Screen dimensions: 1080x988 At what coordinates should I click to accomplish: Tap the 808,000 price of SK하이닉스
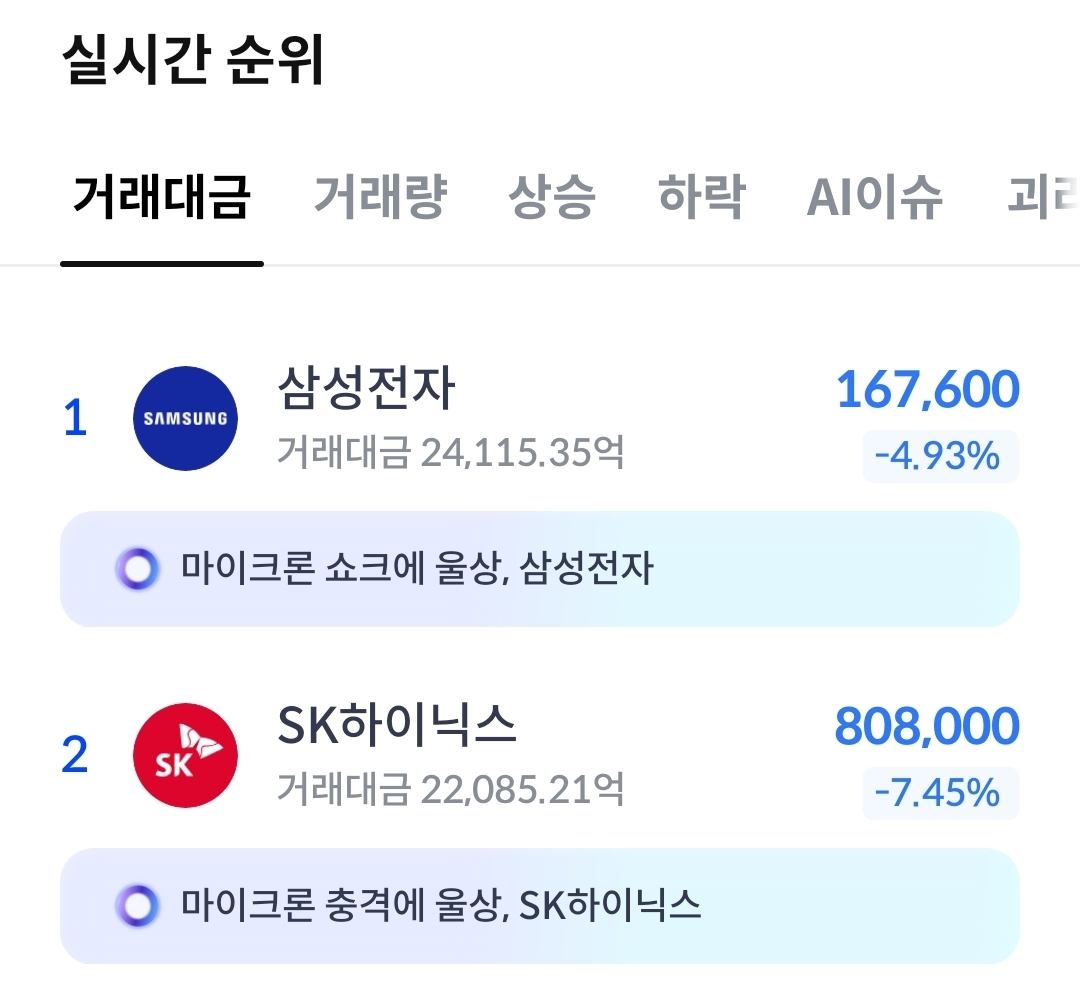[926, 727]
